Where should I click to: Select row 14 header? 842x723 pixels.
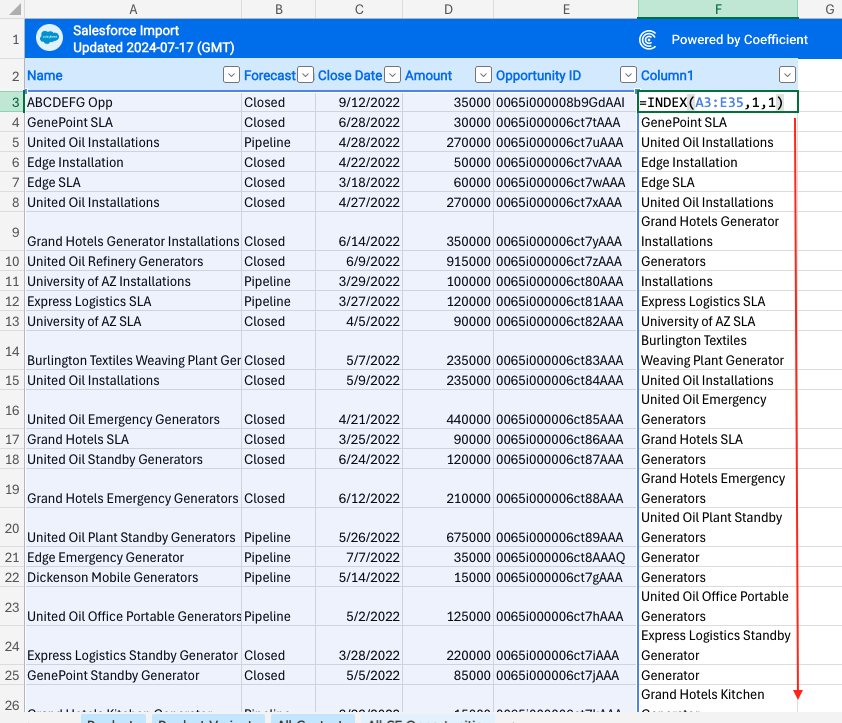12,351
